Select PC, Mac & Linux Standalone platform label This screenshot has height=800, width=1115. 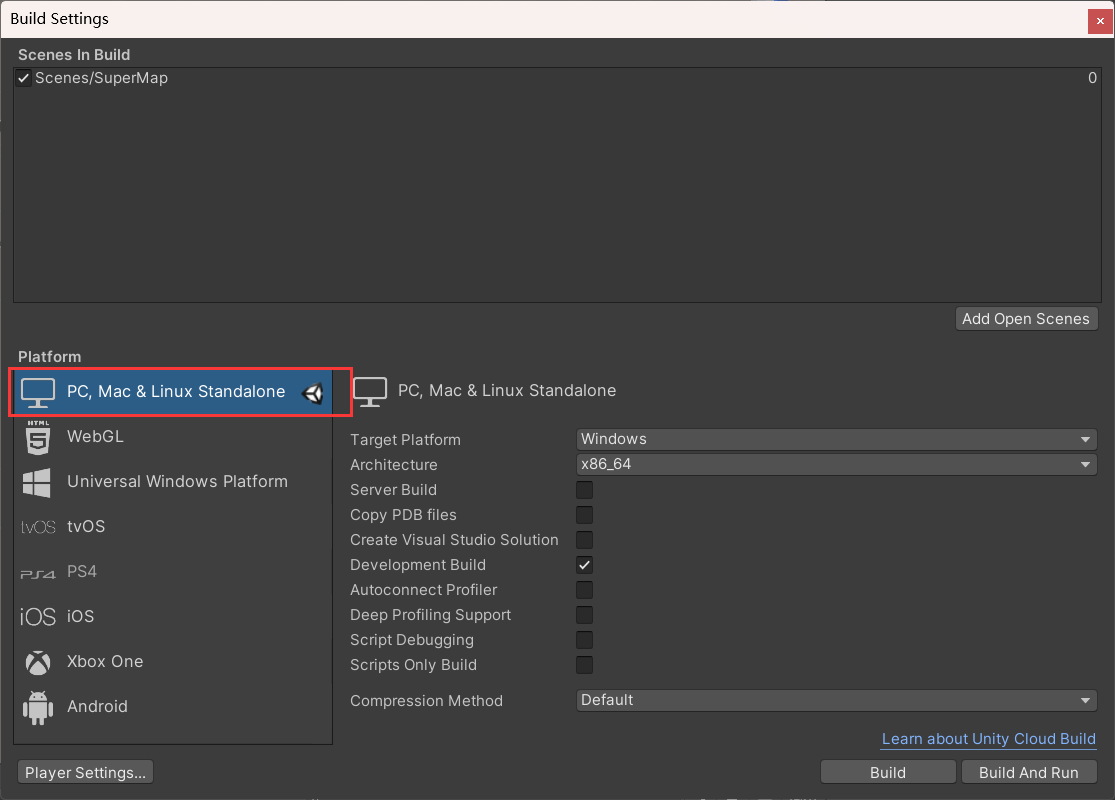point(176,392)
